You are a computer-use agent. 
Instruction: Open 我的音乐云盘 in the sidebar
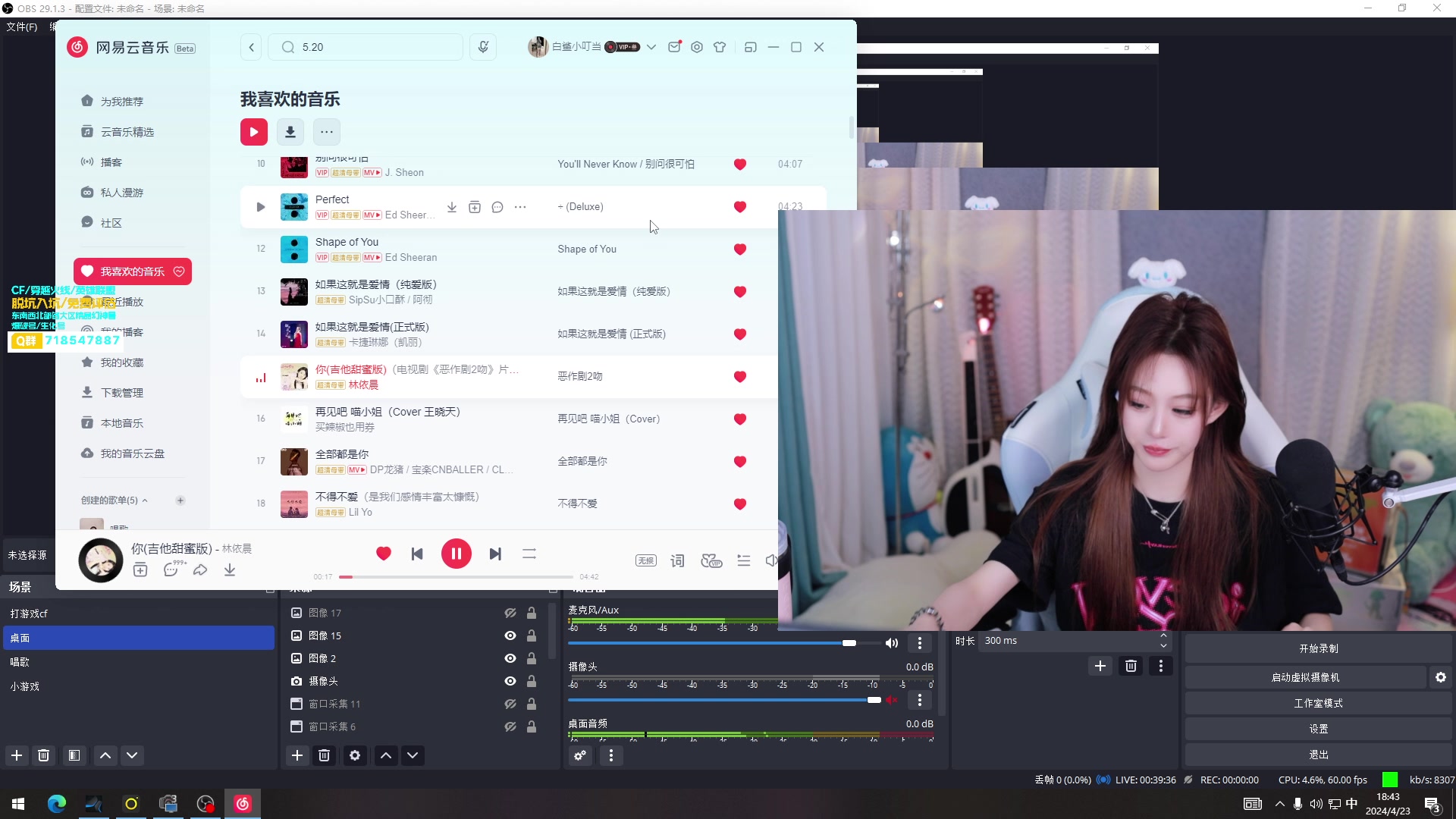tap(133, 453)
